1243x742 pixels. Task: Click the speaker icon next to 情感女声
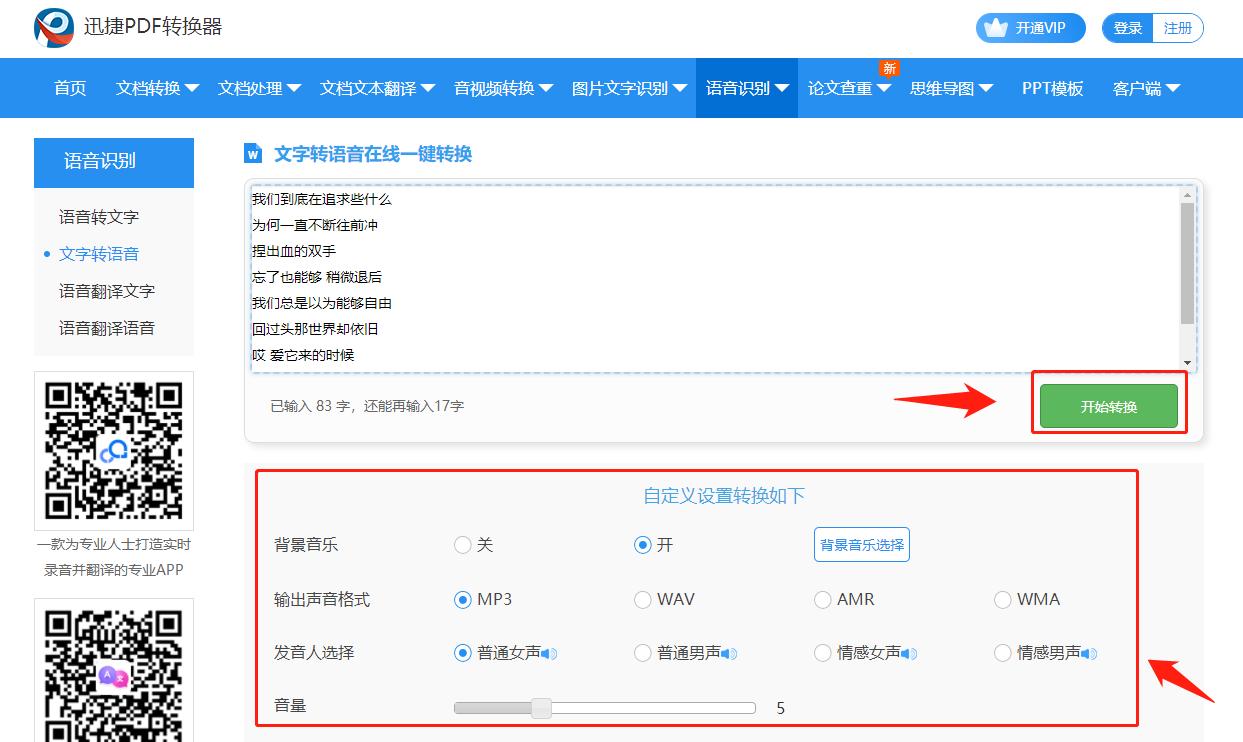908,653
